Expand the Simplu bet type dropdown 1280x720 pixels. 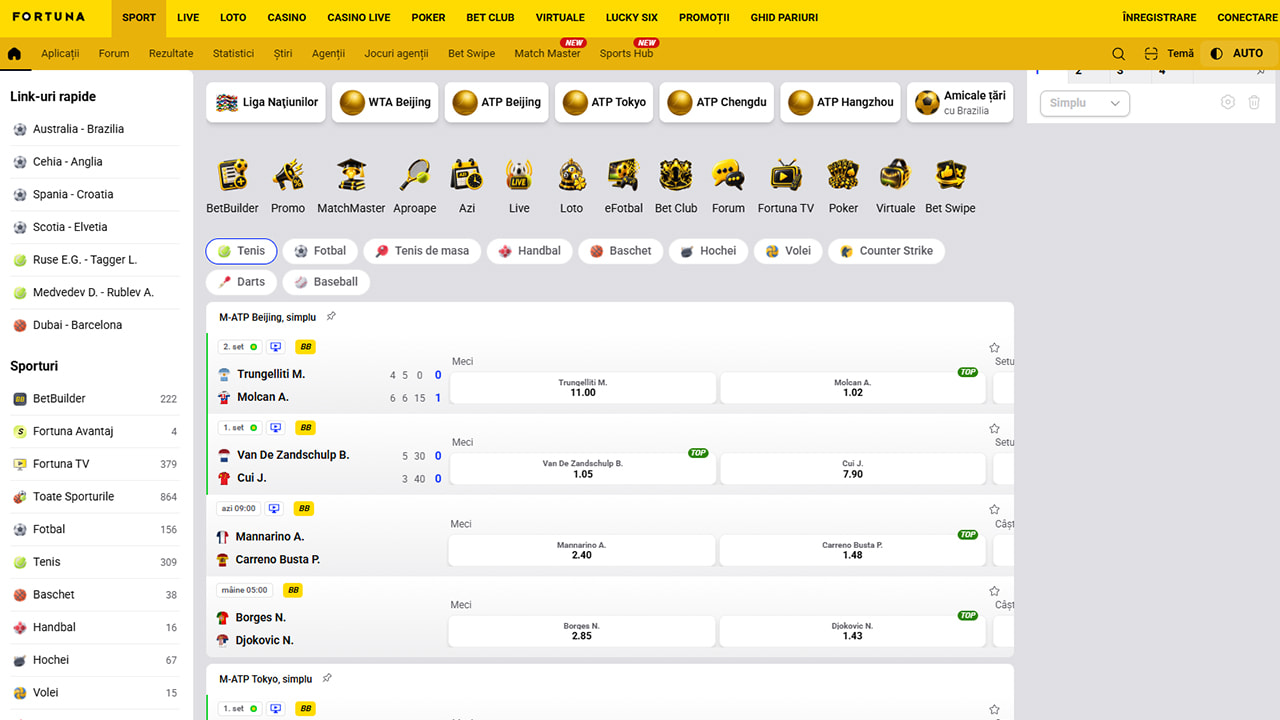tap(1085, 103)
